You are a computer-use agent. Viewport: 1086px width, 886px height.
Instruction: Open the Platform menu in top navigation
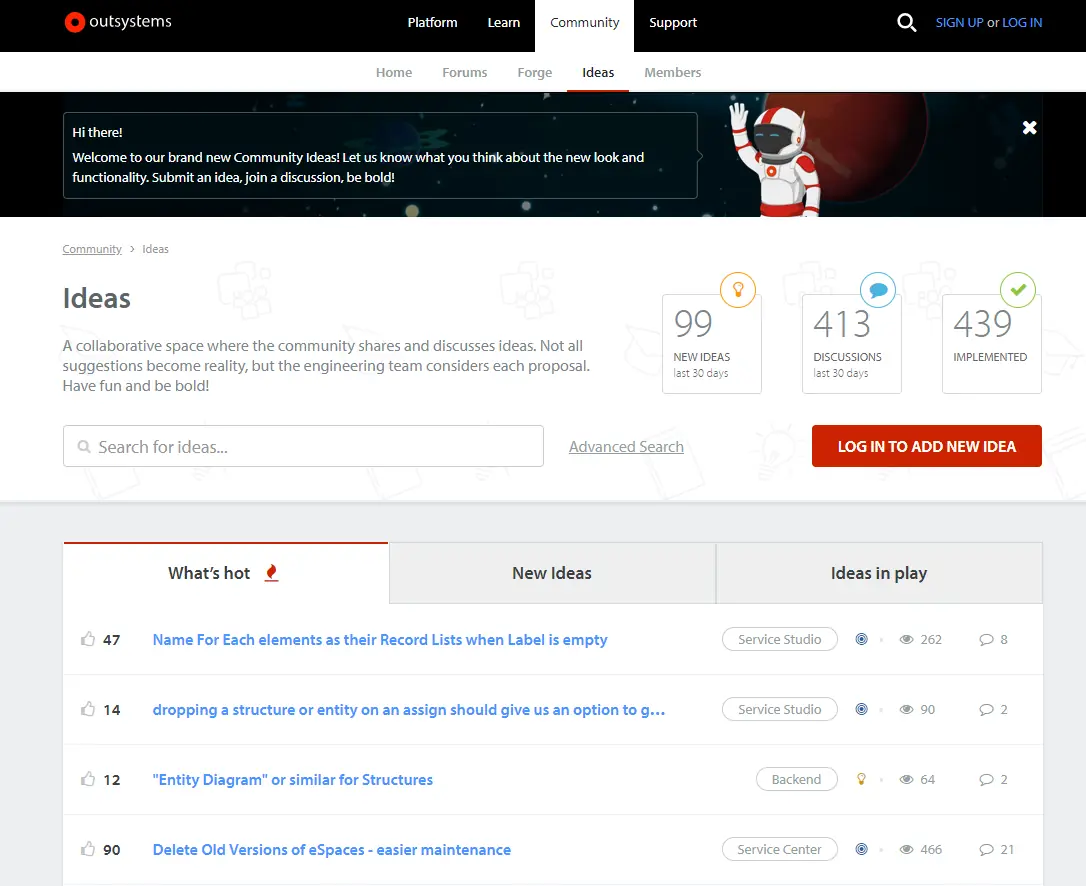(432, 23)
